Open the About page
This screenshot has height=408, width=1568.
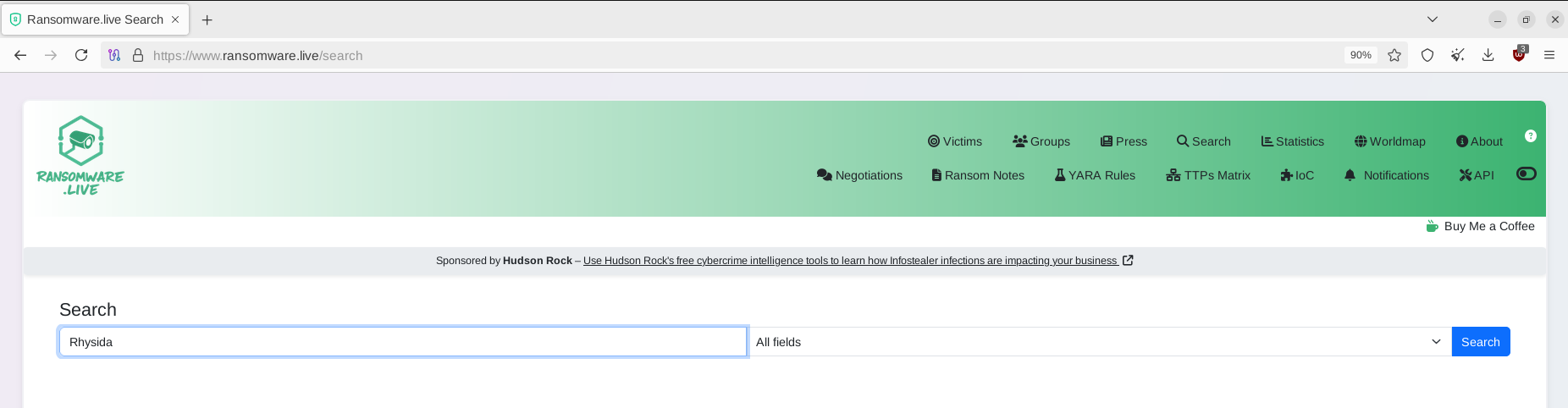click(x=1479, y=141)
